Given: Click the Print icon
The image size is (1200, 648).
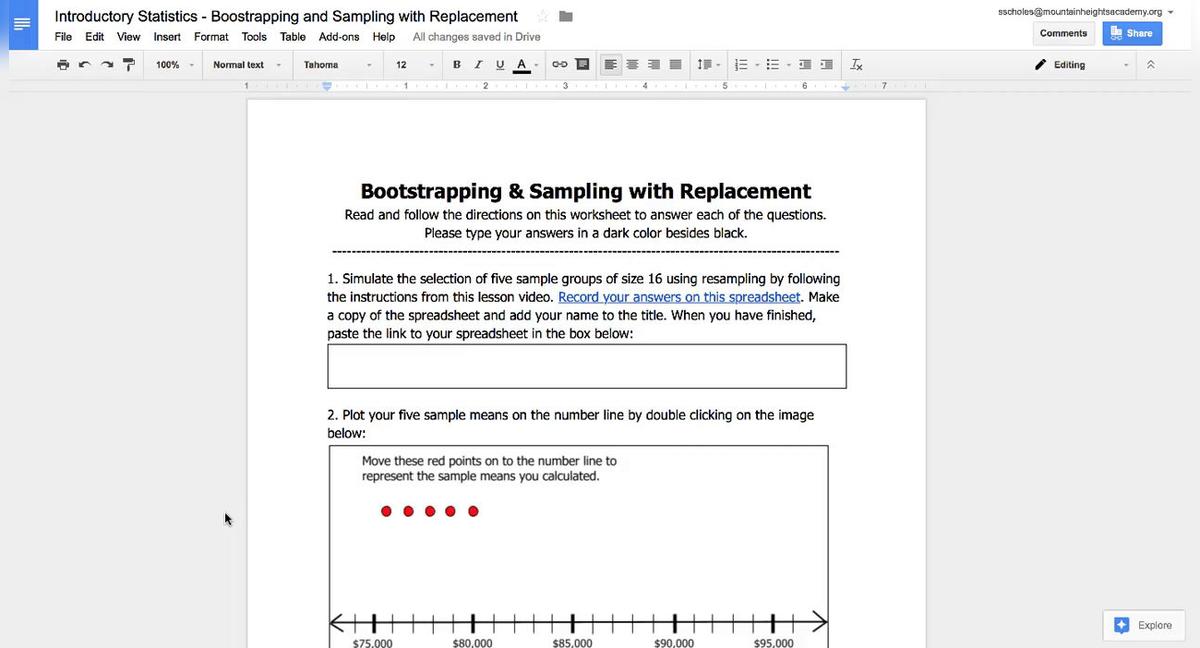Looking at the screenshot, I should click(64, 65).
